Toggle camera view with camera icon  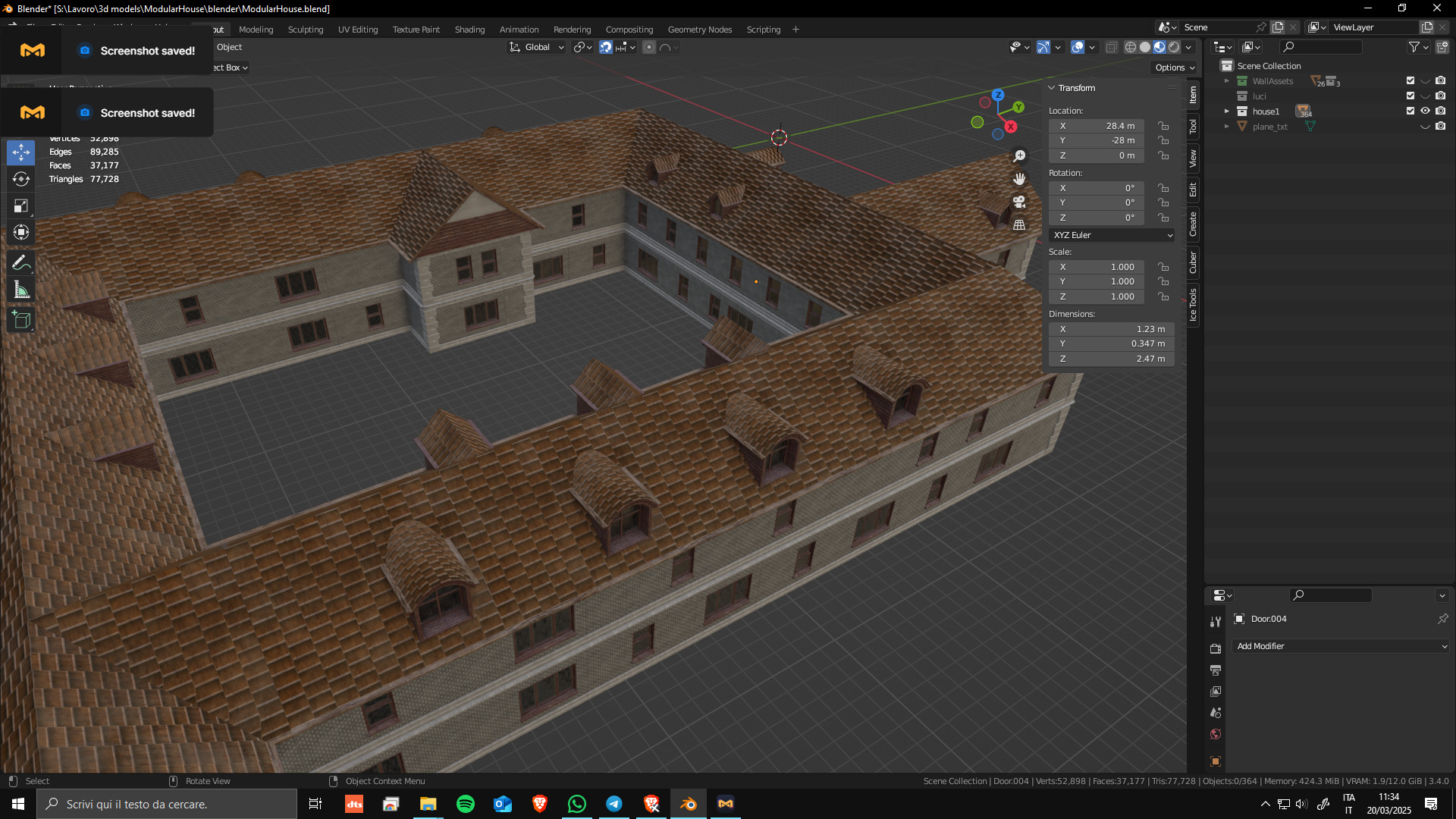point(1019,202)
